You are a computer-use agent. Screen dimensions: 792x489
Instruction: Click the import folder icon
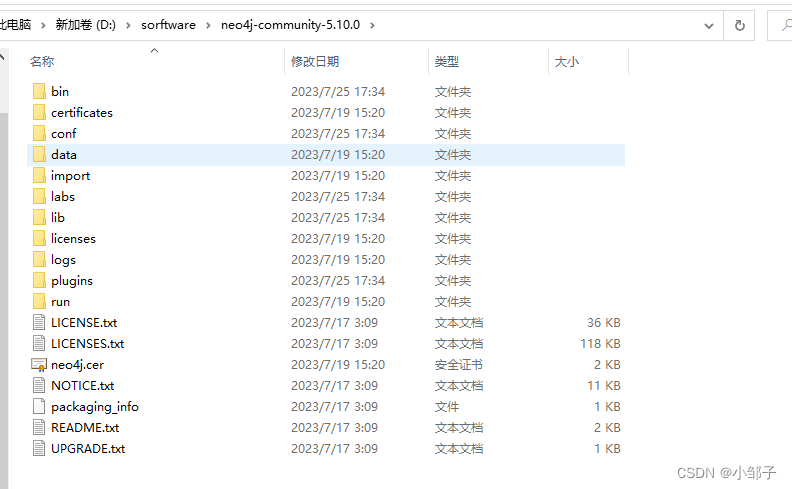[39, 176]
